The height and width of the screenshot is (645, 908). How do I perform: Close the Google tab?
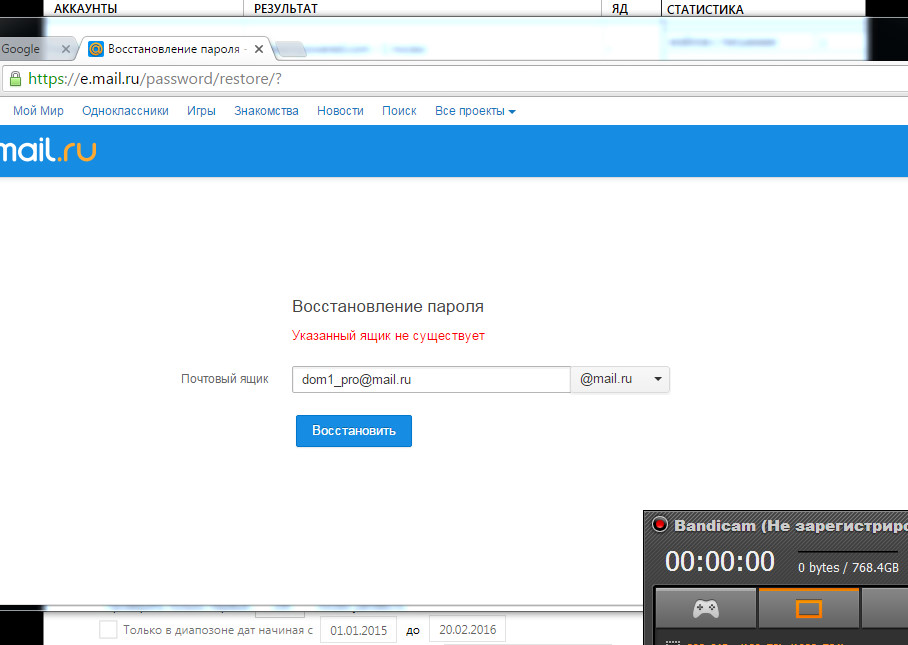(x=65, y=49)
